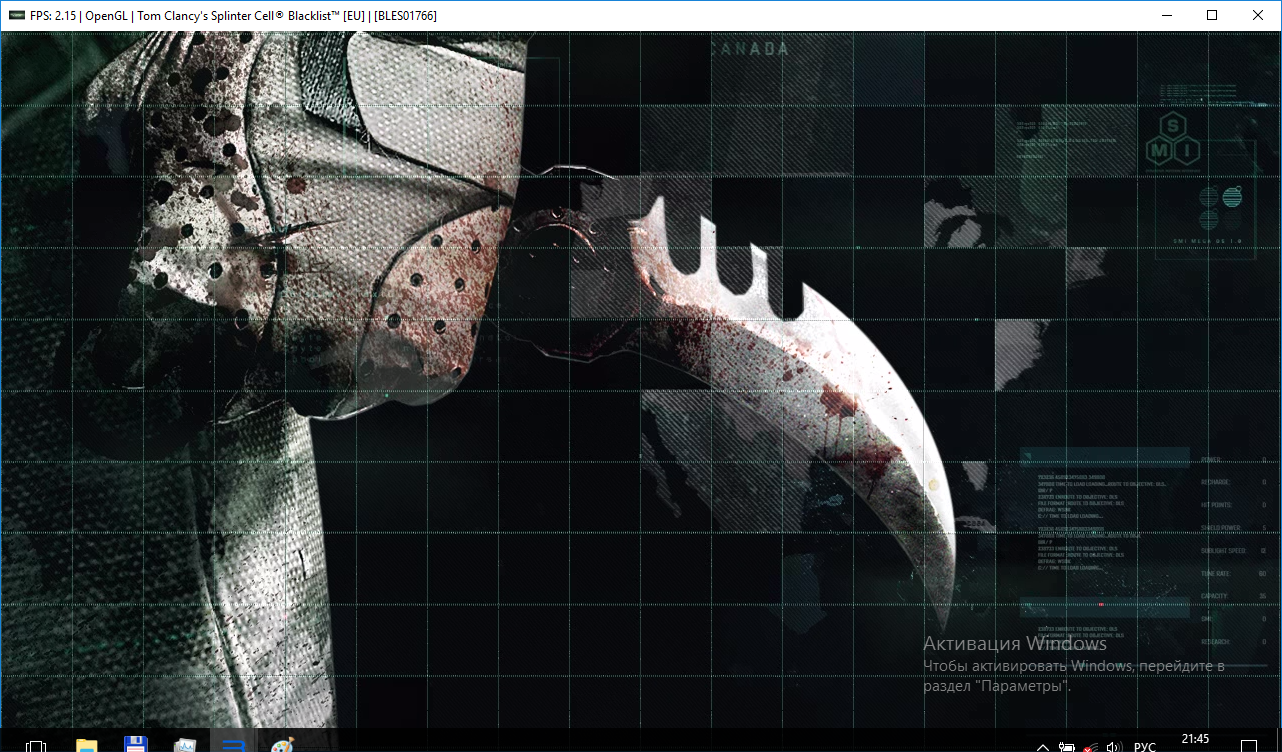
Task: Open File Explorer folder icon in taskbar
Action: (x=87, y=745)
